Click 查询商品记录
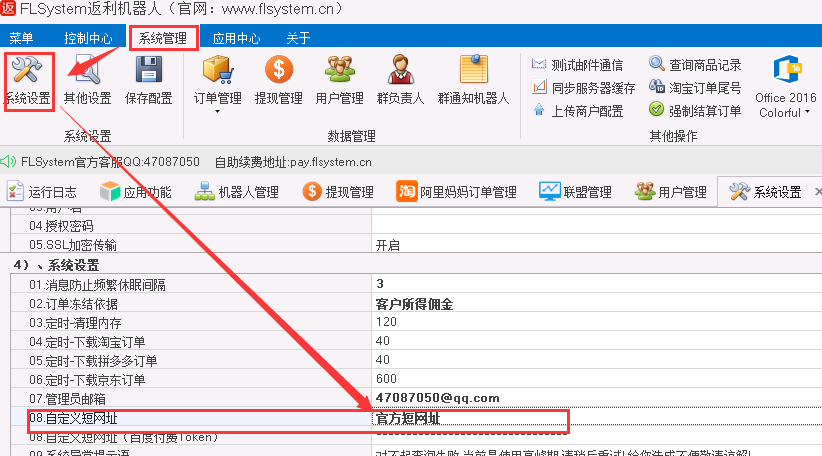Screen dimensions: 822x456 695,65
